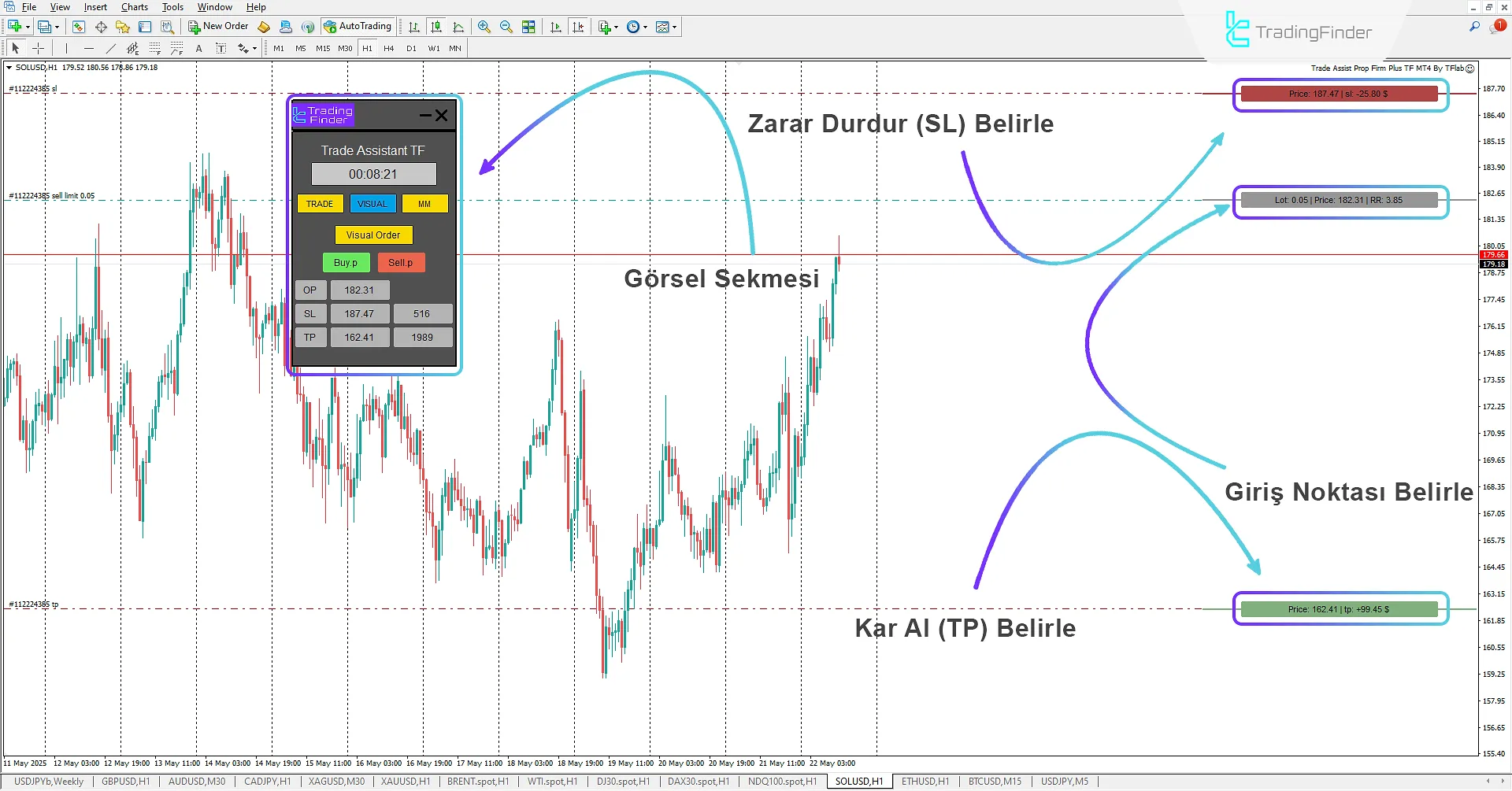This screenshot has width=1512, height=791.
Task: Click the Visual Order button
Action: pos(373,235)
